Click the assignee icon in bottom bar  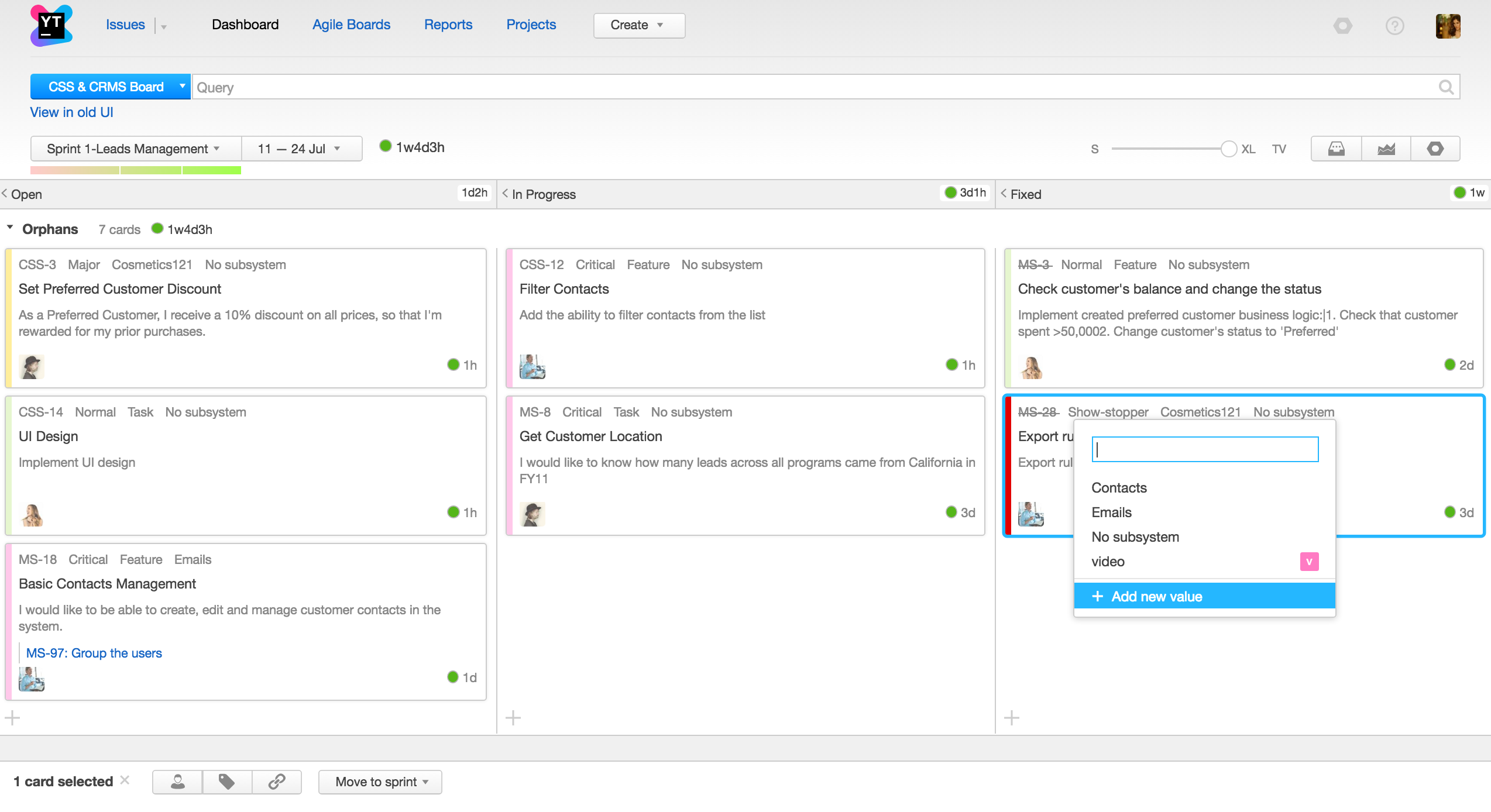178,782
